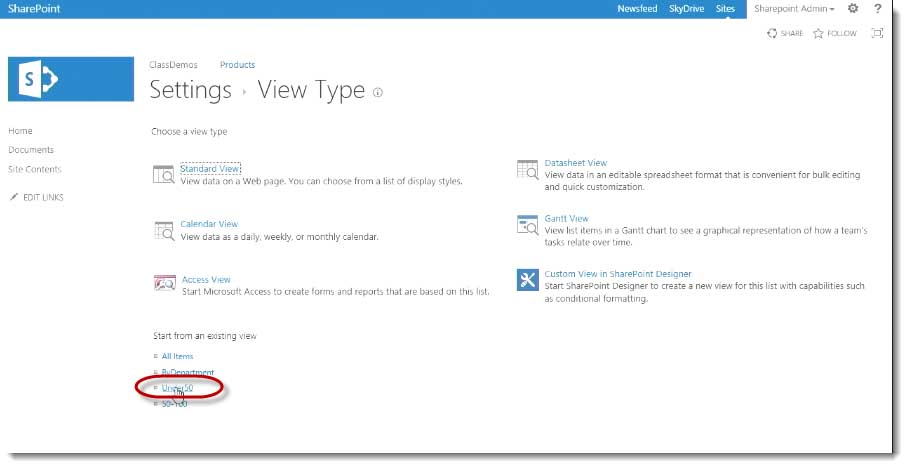Choose the Calendar View link

(209, 224)
